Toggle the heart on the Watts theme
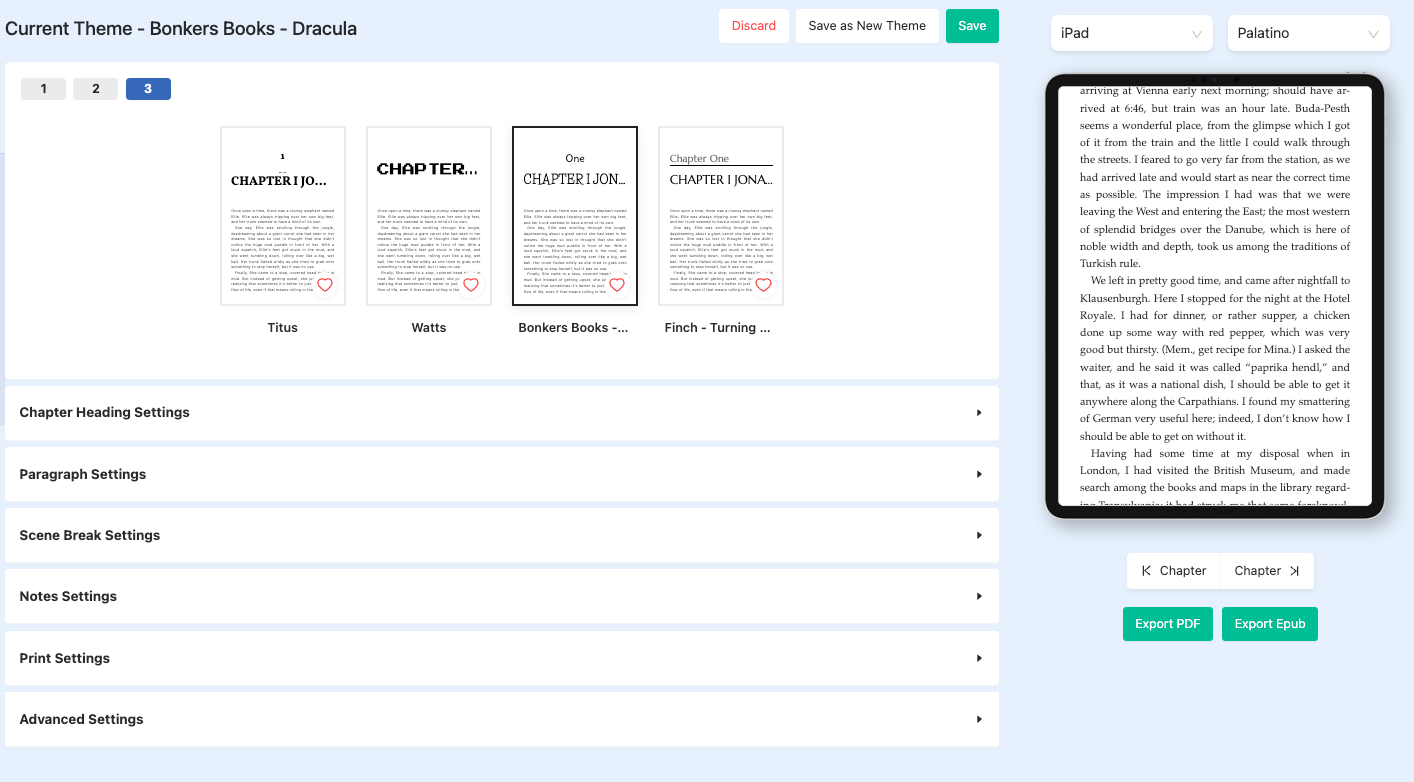This screenshot has width=1414, height=782. [471, 284]
